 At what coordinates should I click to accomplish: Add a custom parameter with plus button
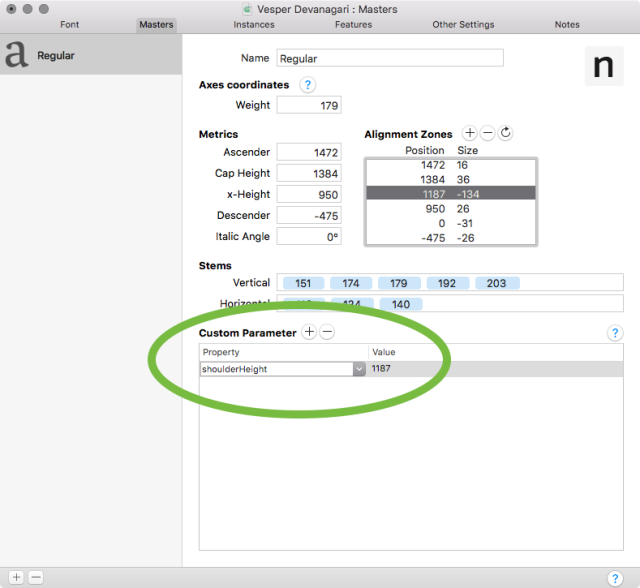click(309, 332)
